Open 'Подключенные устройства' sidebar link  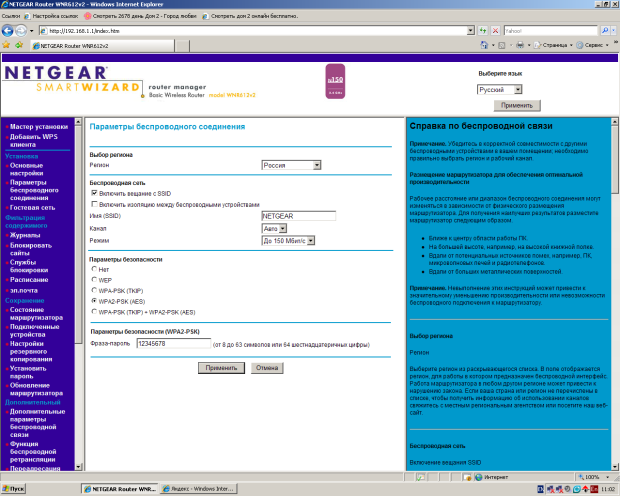coord(34,331)
